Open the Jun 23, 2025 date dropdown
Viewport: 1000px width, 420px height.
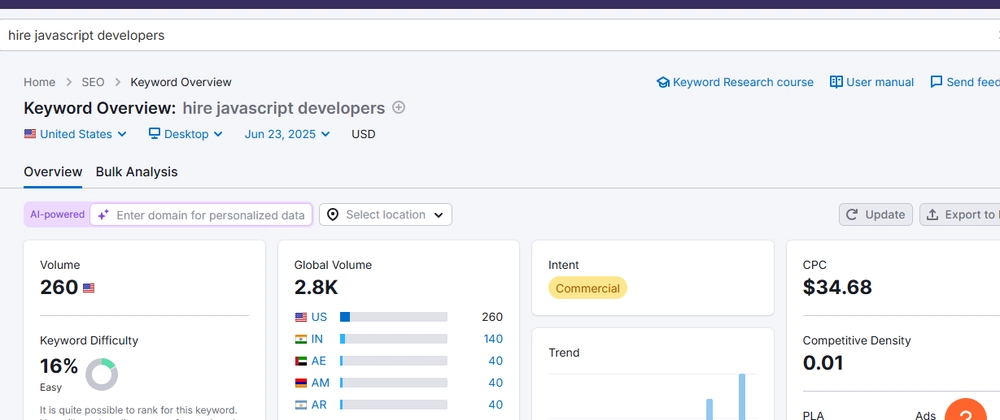(x=287, y=134)
